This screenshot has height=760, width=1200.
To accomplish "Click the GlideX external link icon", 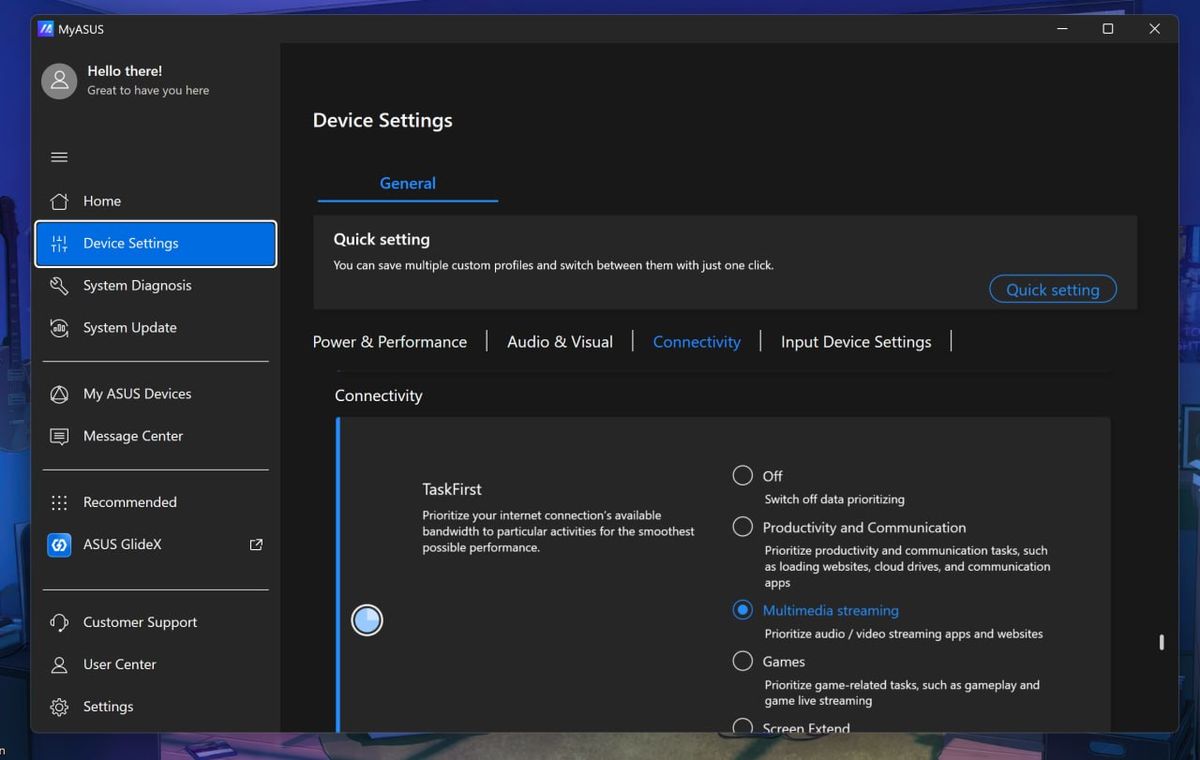I will [x=256, y=545].
